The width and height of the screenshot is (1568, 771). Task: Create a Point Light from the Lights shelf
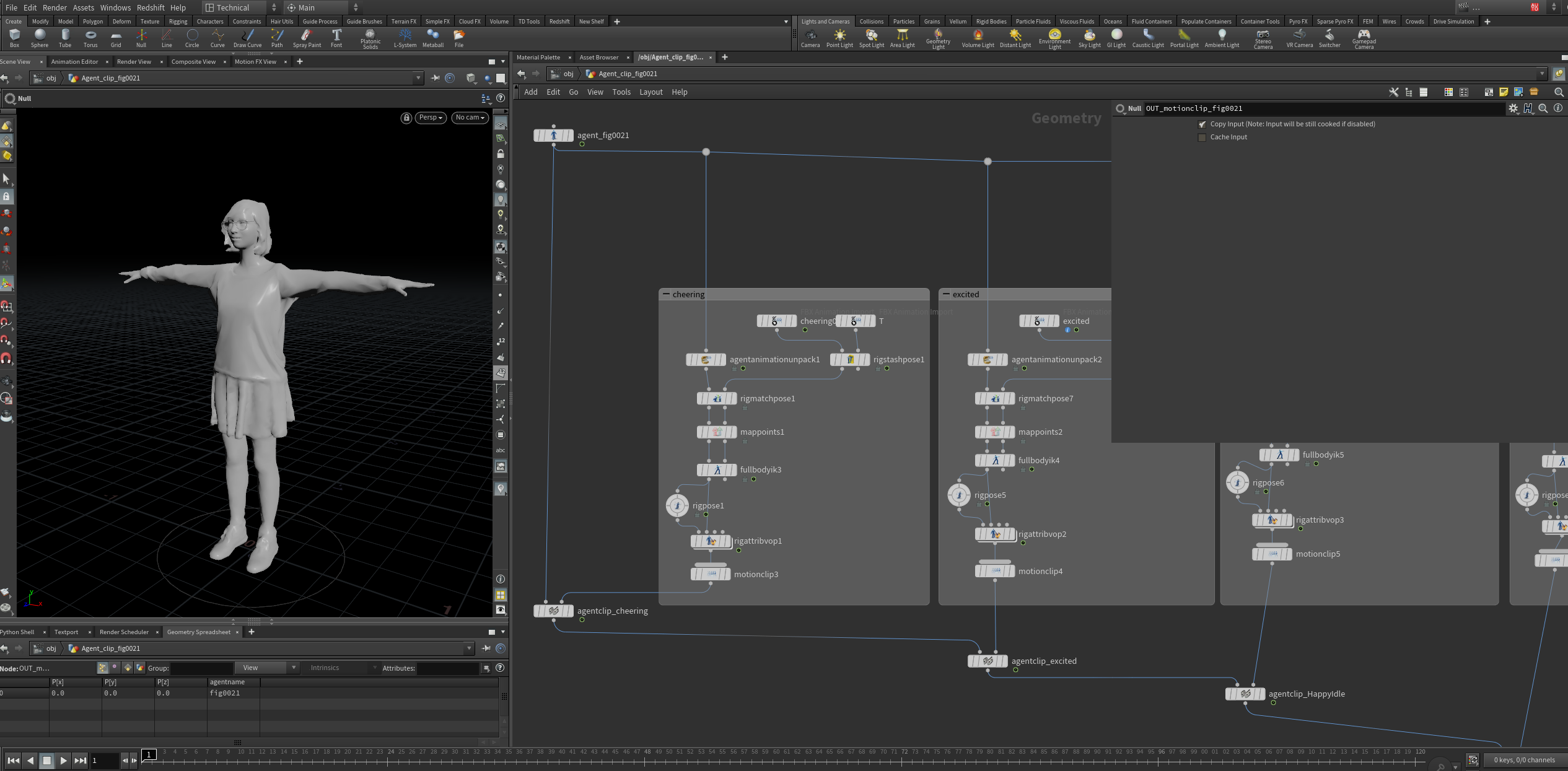pos(840,38)
